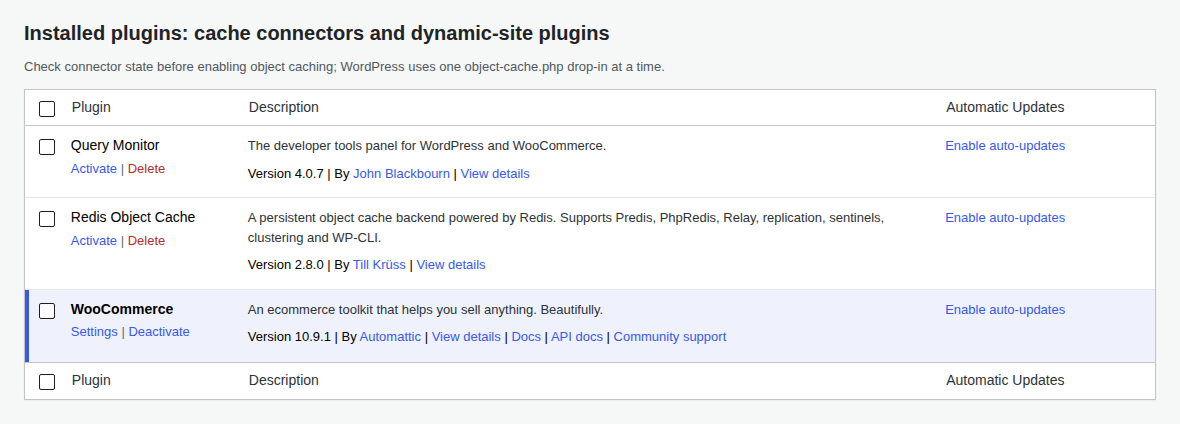Click the 'Check connector state' note text
The height and width of the screenshot is (424, 1180).
pos(344,67)
